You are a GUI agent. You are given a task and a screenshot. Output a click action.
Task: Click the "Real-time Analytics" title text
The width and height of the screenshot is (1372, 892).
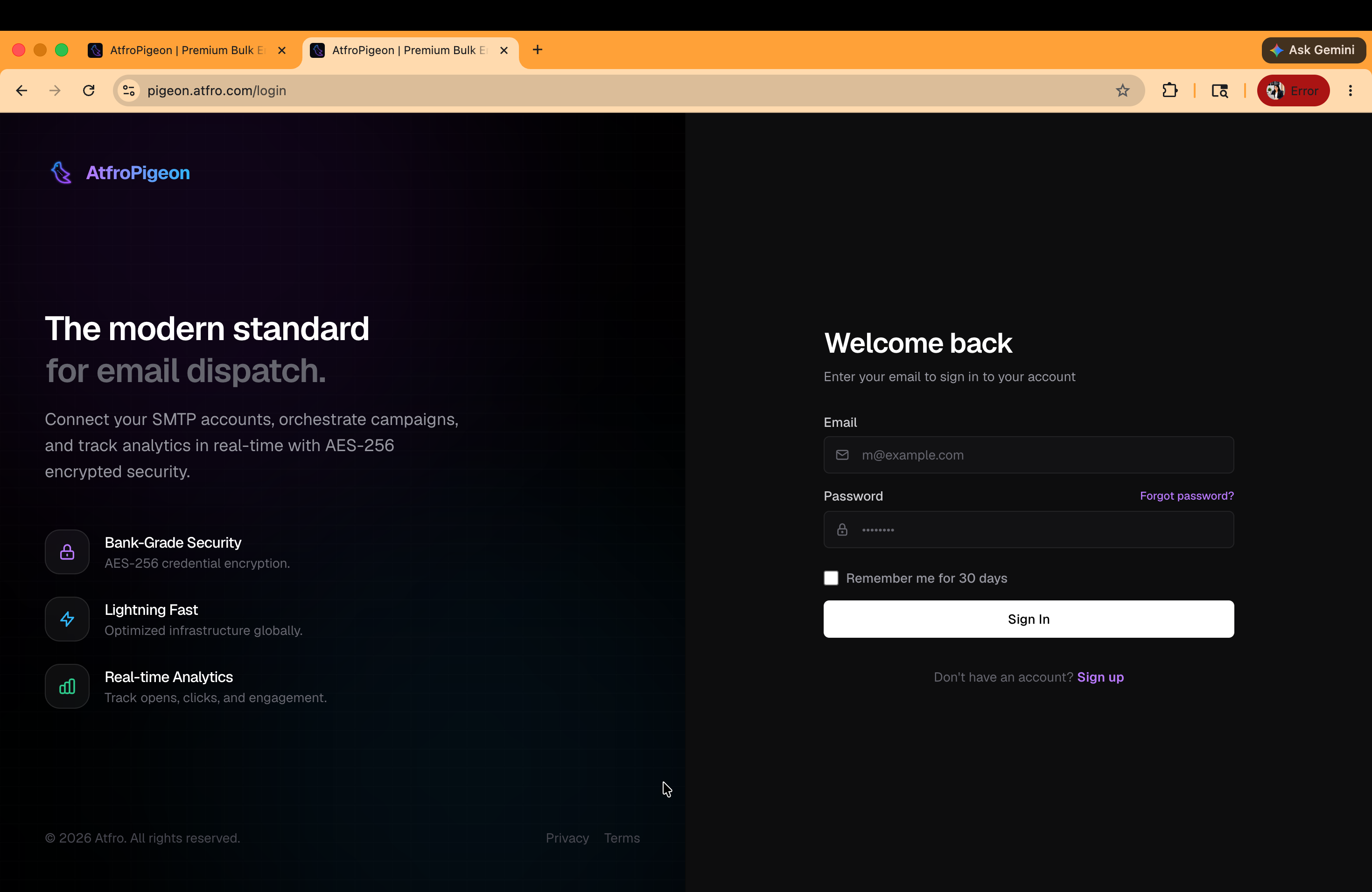coord(169,677)
